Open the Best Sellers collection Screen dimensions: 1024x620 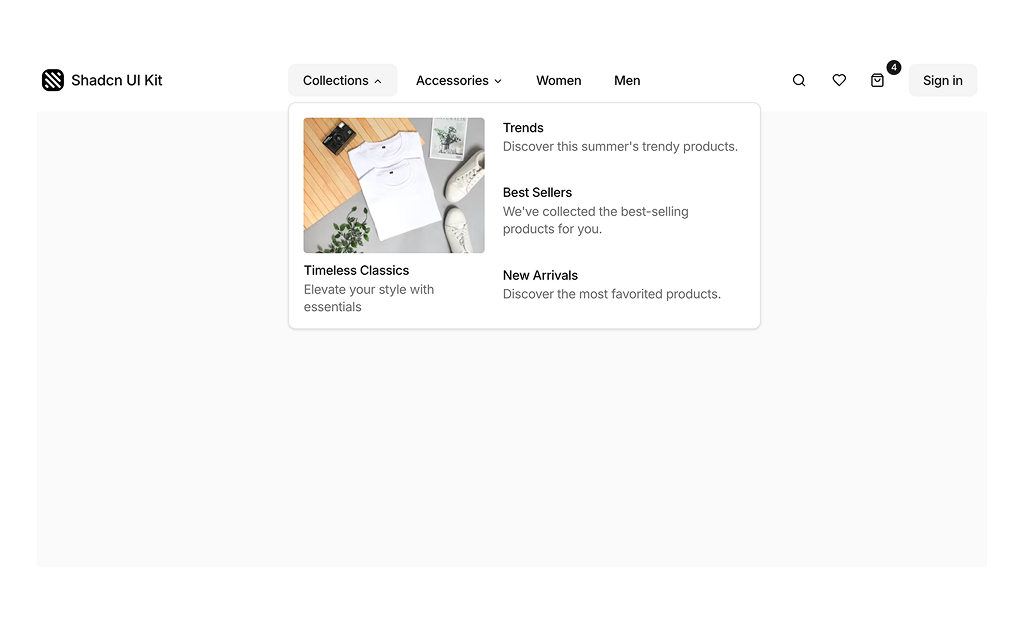[537, 192]
